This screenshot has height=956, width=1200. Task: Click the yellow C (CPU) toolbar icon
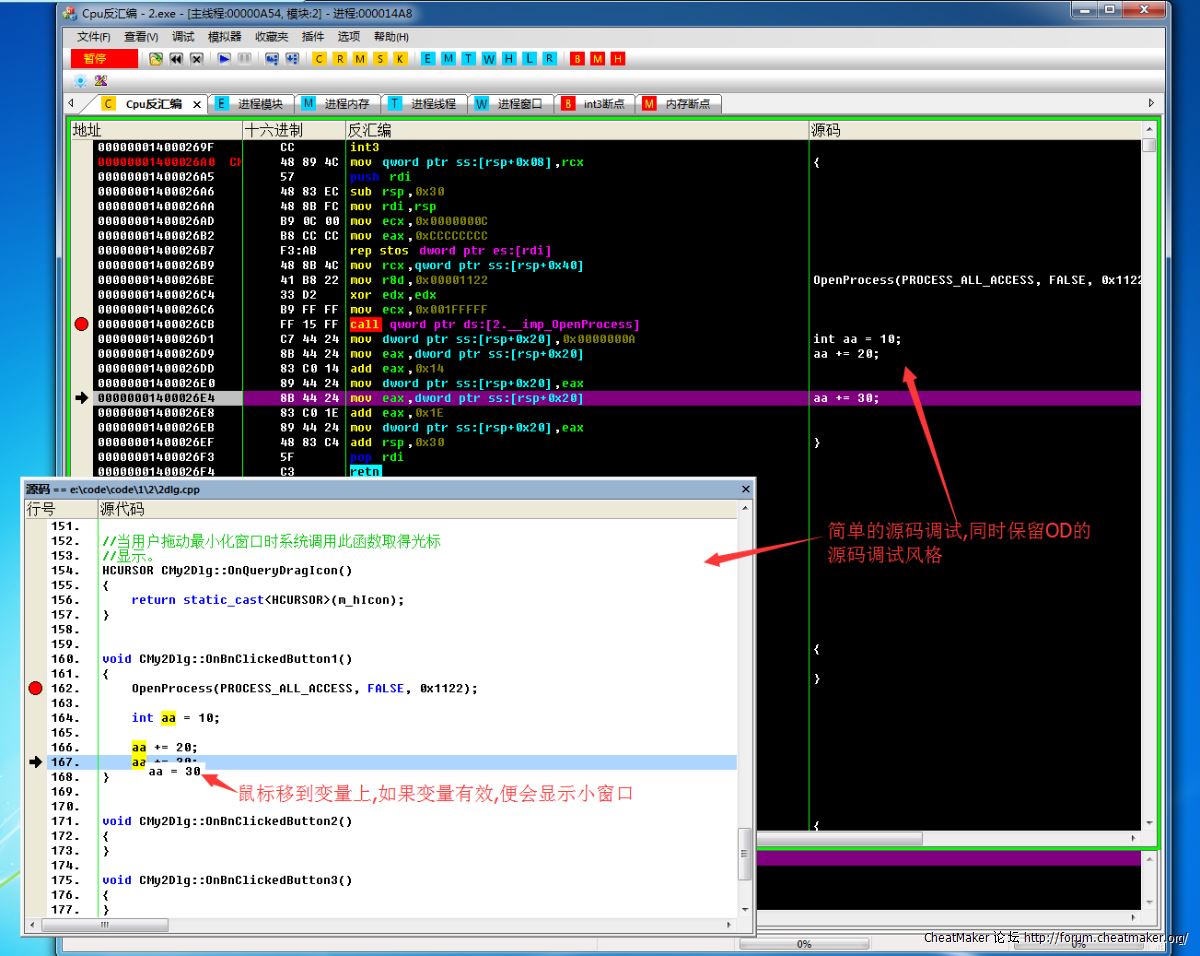click(x=319, y=59)
